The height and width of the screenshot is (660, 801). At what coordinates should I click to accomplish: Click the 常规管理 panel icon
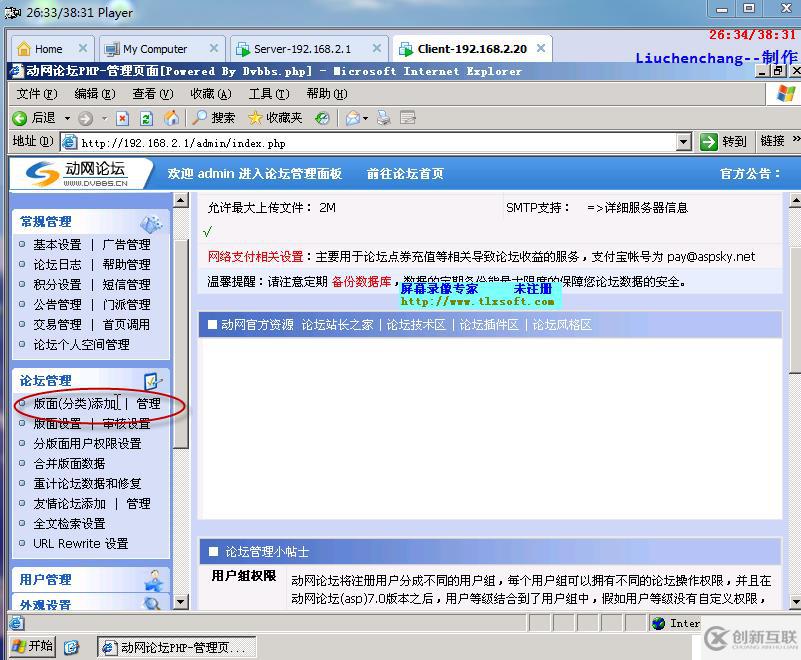[x=152, y=223]
